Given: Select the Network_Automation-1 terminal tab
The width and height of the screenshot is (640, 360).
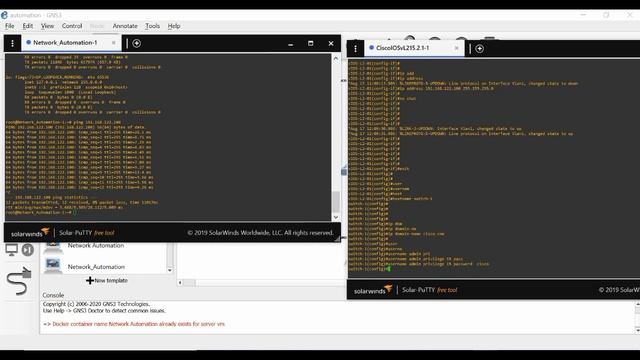Looking at the screenshot, I should pos(65,42).
